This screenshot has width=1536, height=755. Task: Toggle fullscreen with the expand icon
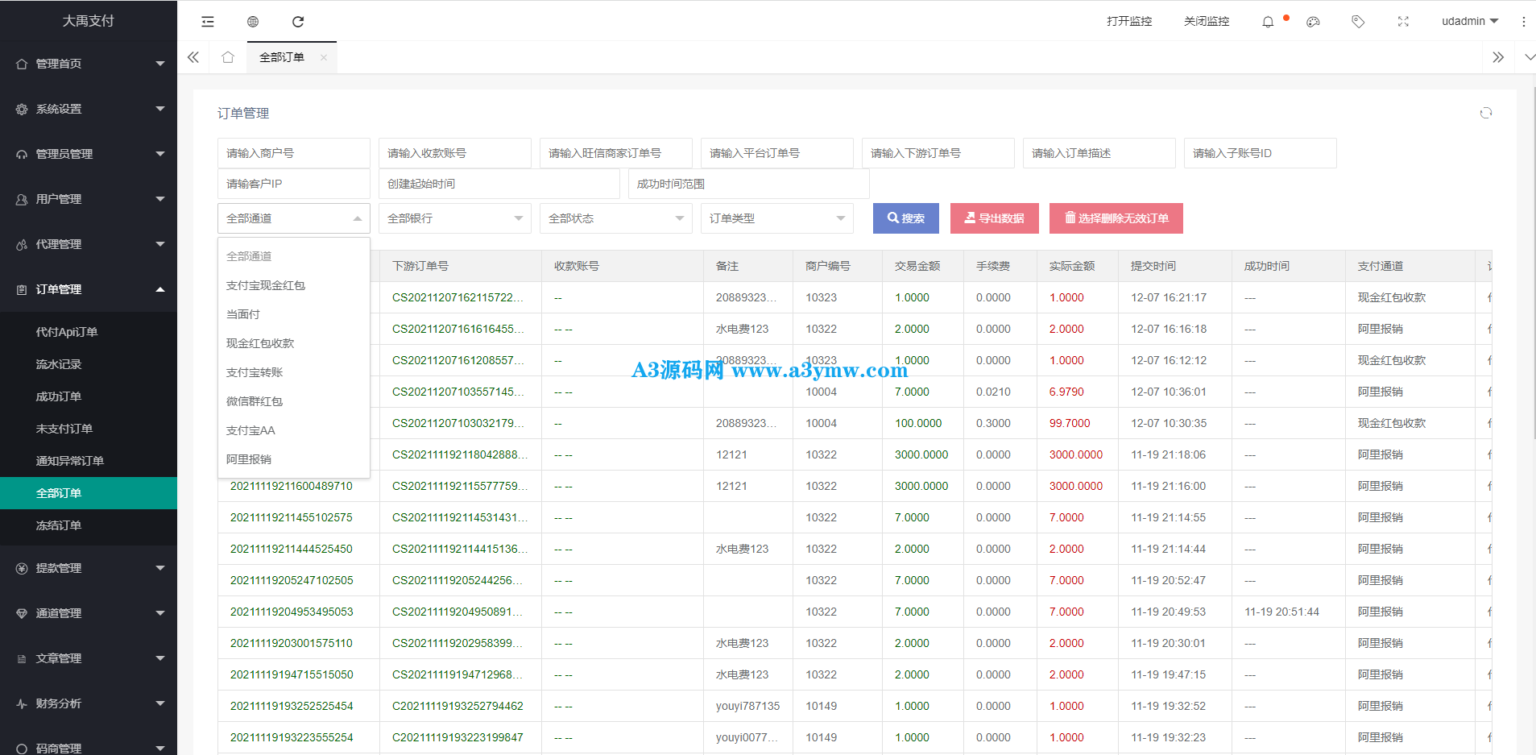pyautogui.click(x=1403, y=21)
